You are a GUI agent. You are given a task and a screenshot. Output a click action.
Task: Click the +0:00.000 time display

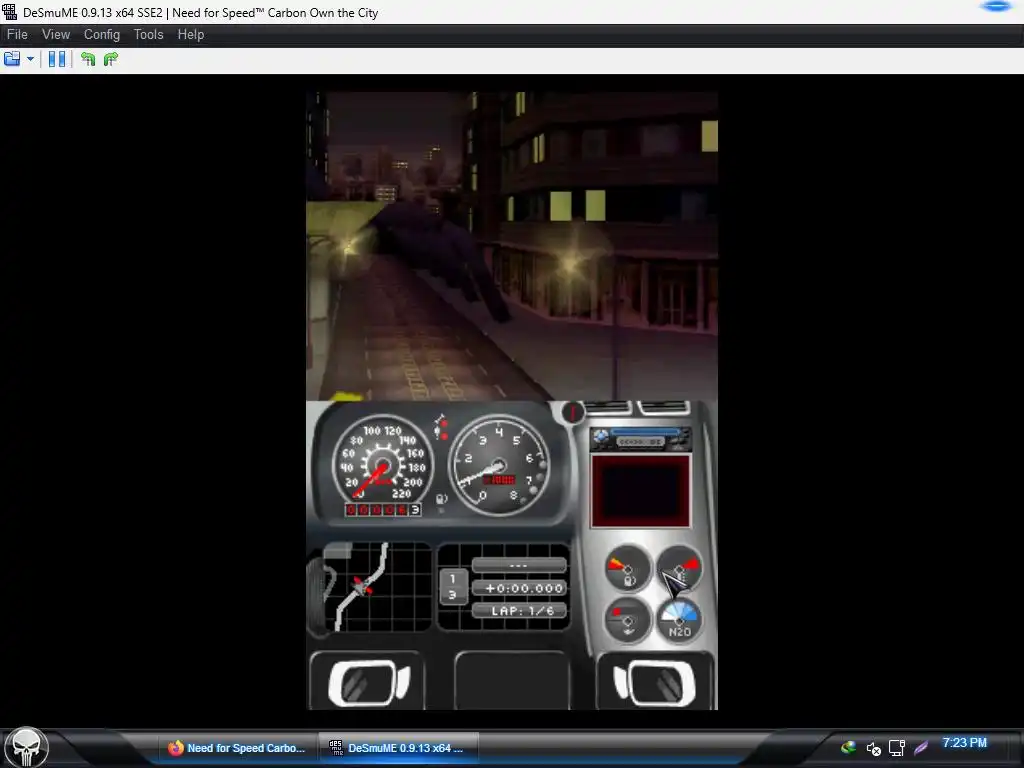coord(519,588)
